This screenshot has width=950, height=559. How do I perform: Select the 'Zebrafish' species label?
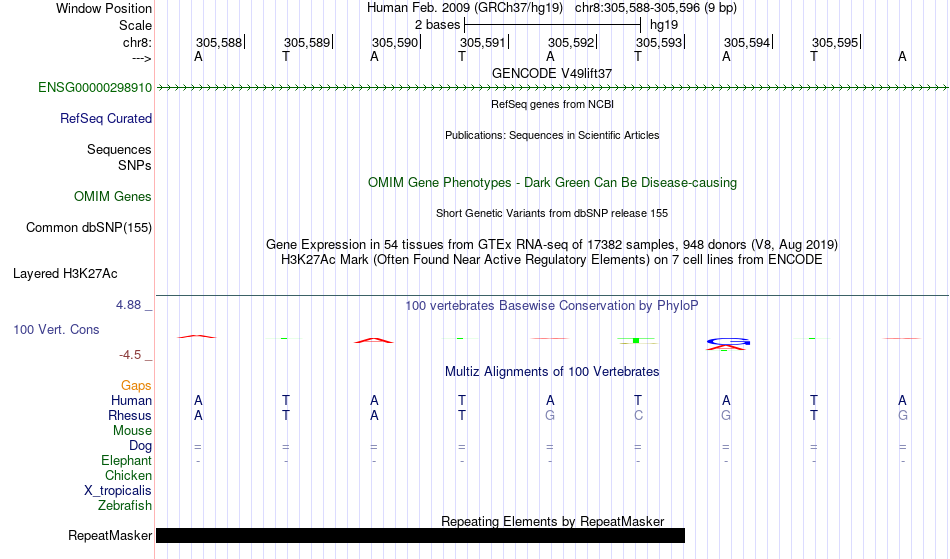pos(125,506)
